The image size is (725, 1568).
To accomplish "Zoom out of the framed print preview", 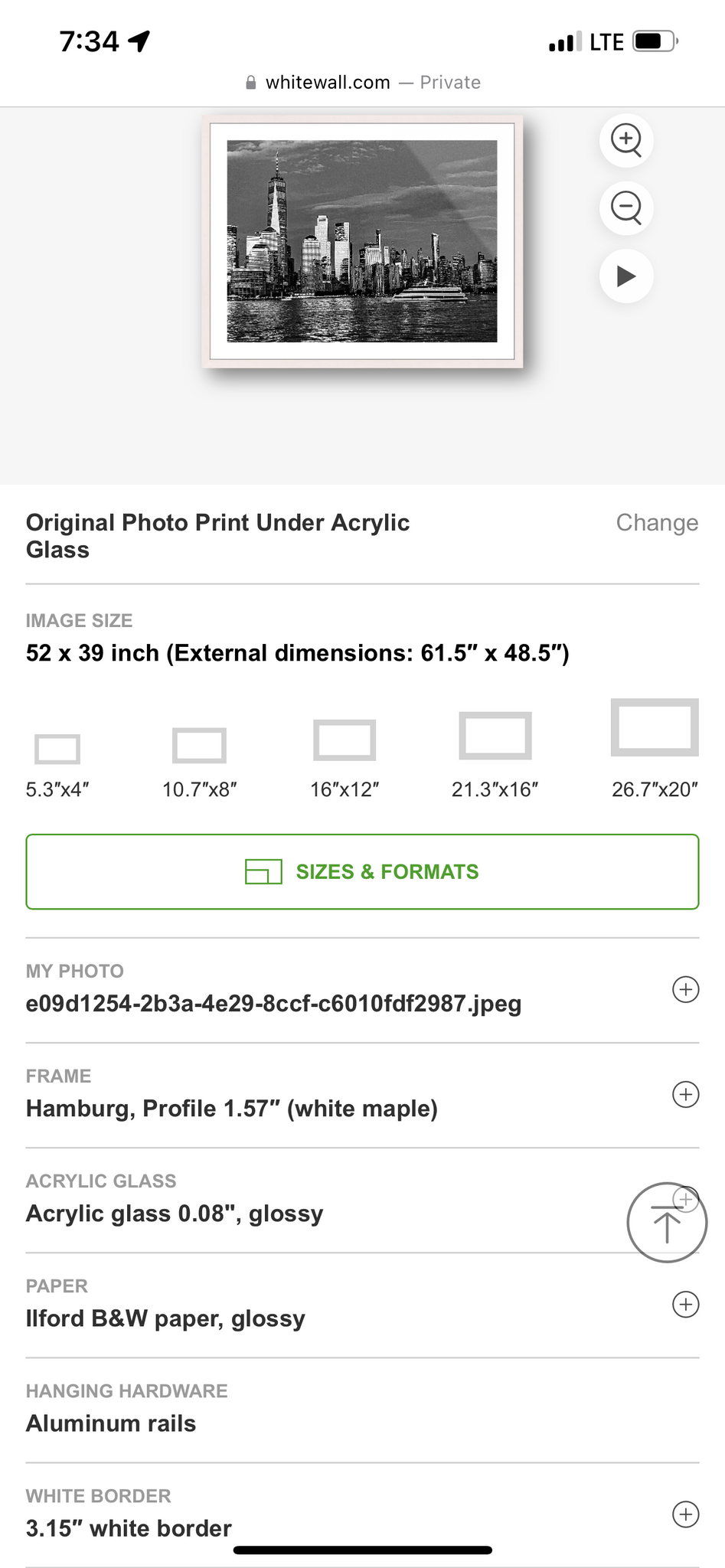I will tap(626, 207).
